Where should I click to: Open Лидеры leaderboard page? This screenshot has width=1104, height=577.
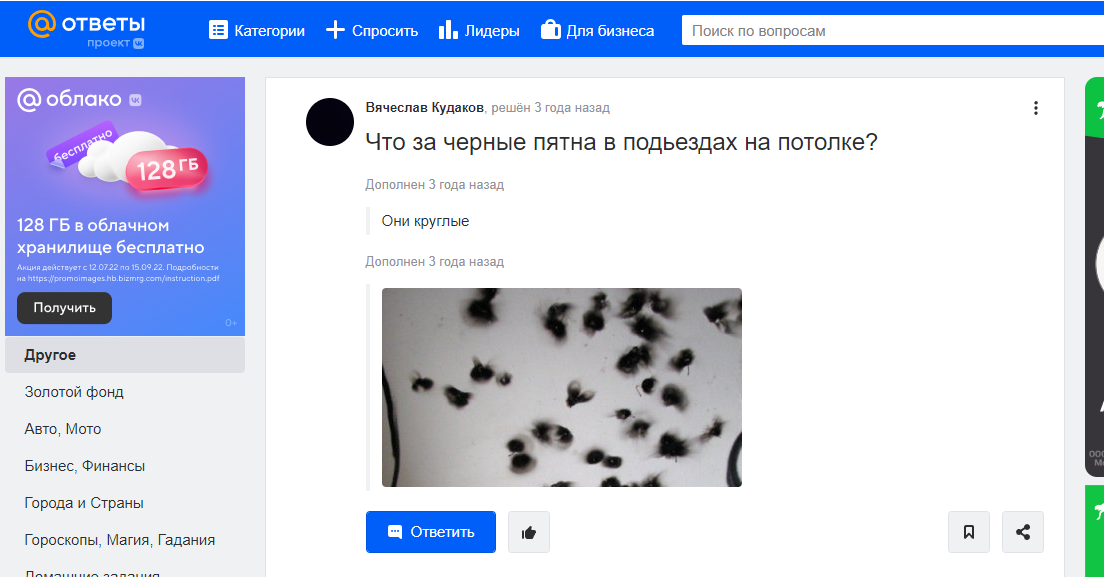[479, 31]
